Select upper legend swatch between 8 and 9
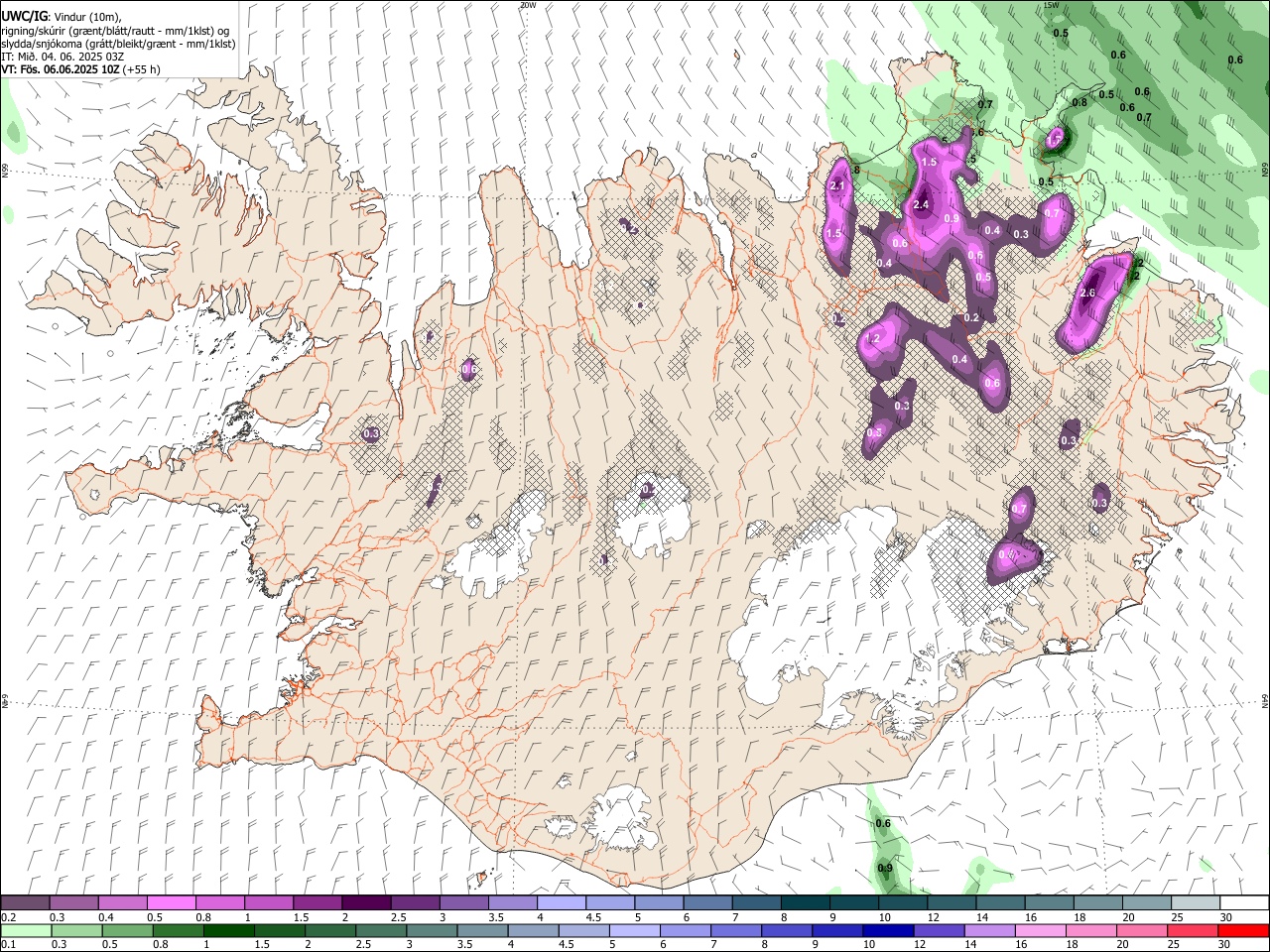The height and width of the screenshot is (952, 1270). point(804,902)
